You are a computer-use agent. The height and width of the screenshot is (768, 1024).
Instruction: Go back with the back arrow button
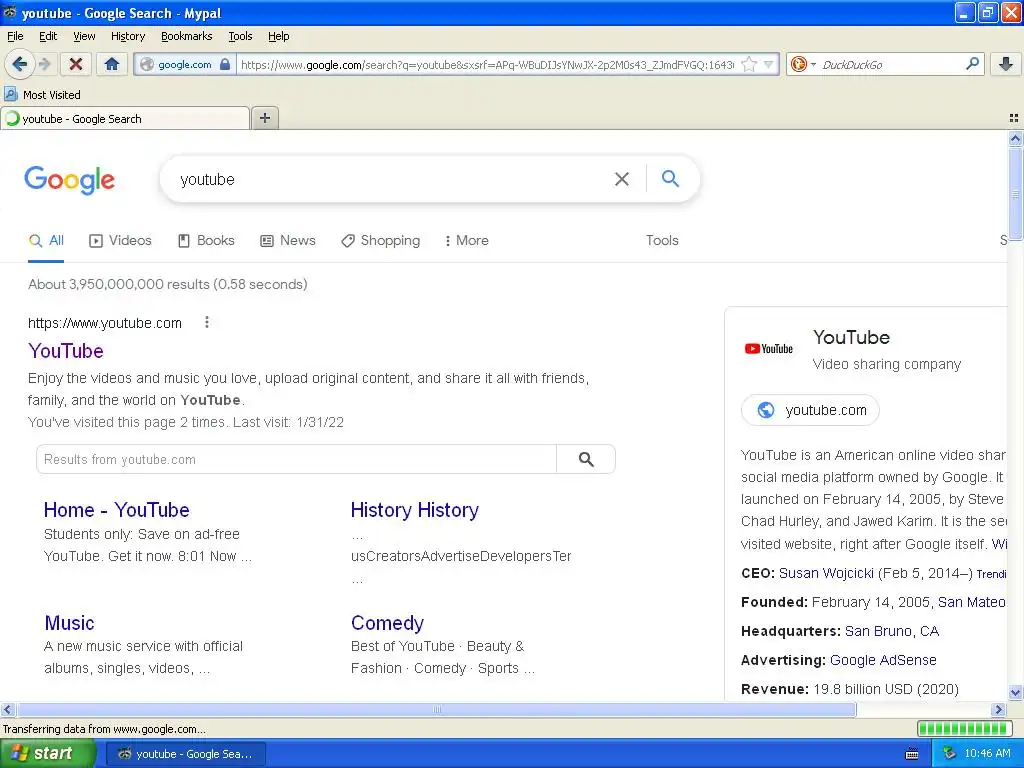pyautogui.click(x=19, y=64)
